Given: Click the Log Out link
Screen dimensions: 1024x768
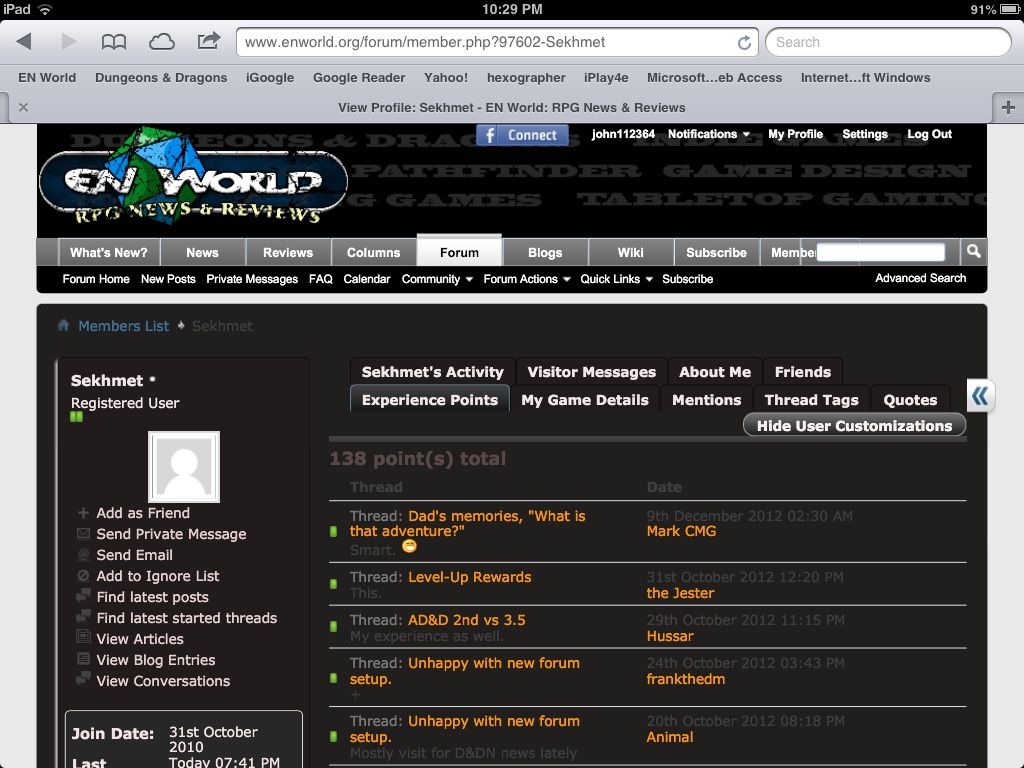Looking at the screenshot, I should coord(929,134).
